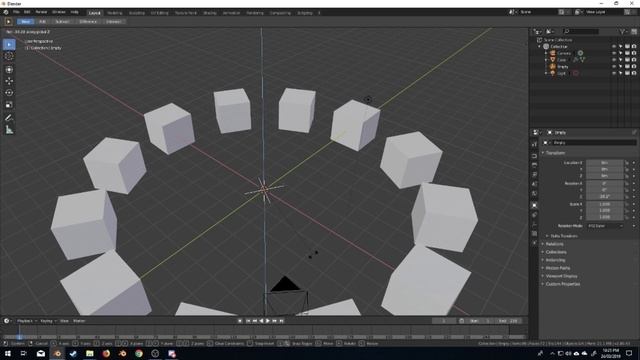Toggle render visibility of the Light
The width and height of the screenshot is (640, 360).
pos(634,73)
